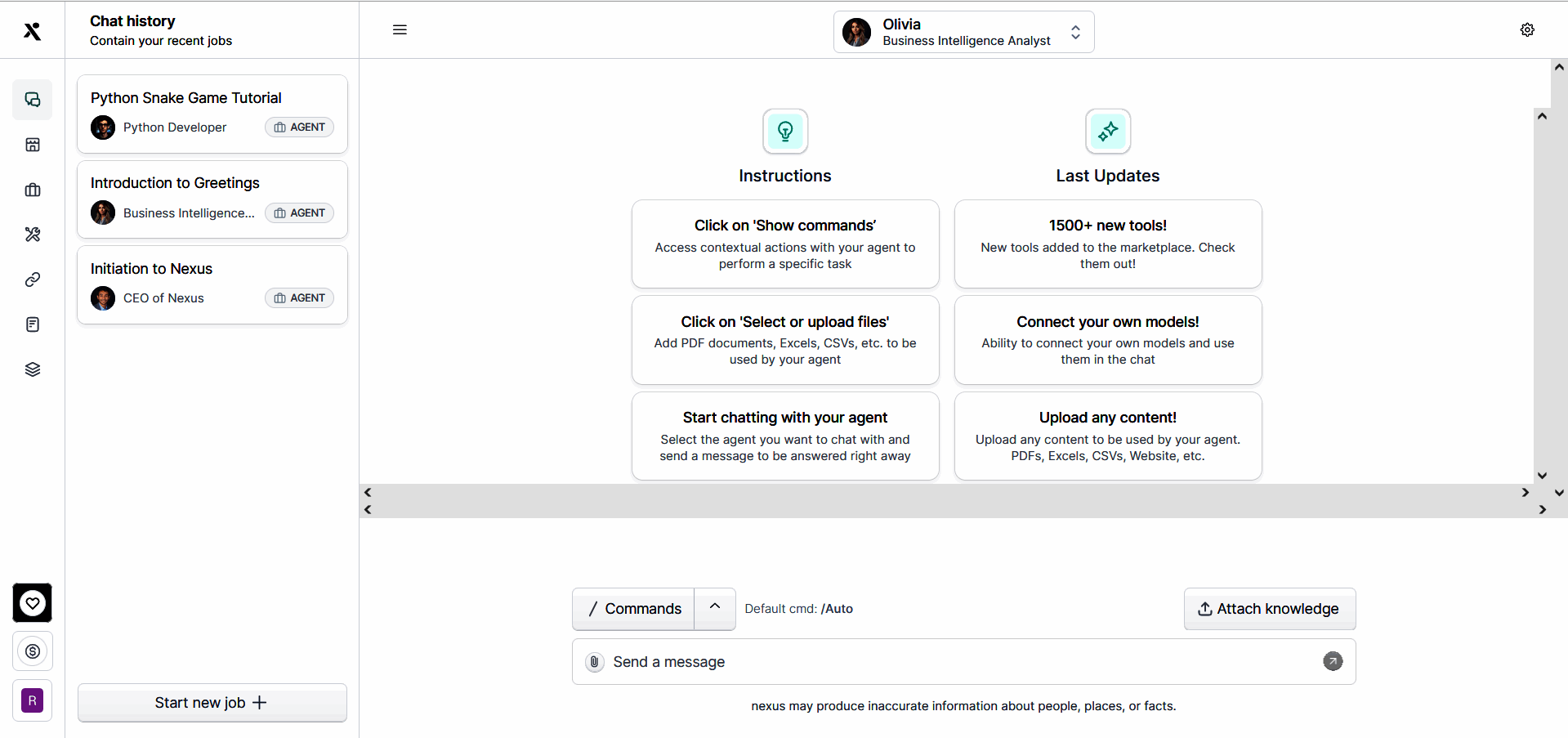Image resolution: width=1568 pixels, height=738 pixels.
Task: Click the link chain icon in sidebar
Action: 33,280
